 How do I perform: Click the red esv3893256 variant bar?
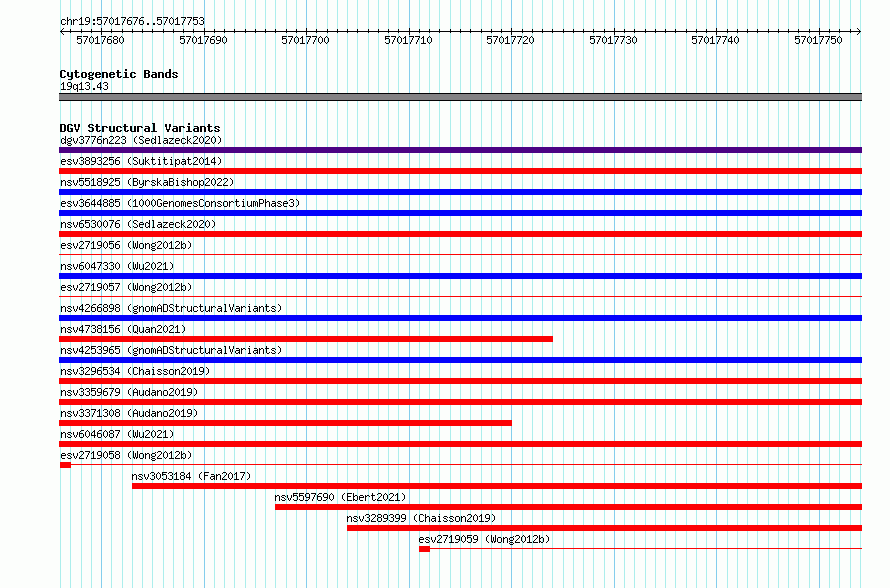460,171
